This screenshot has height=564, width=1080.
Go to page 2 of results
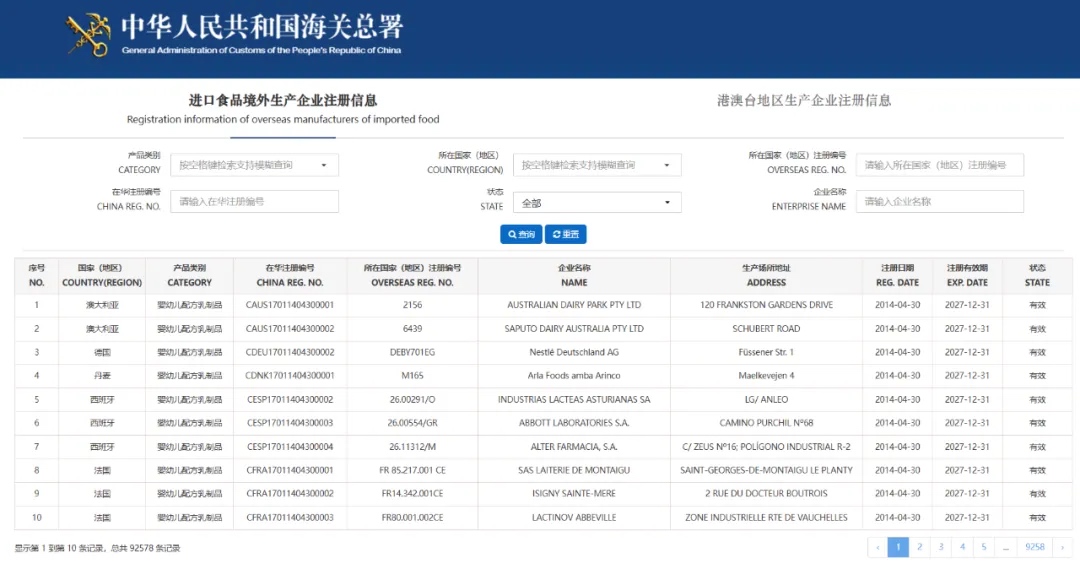click(x=920, y=547)
